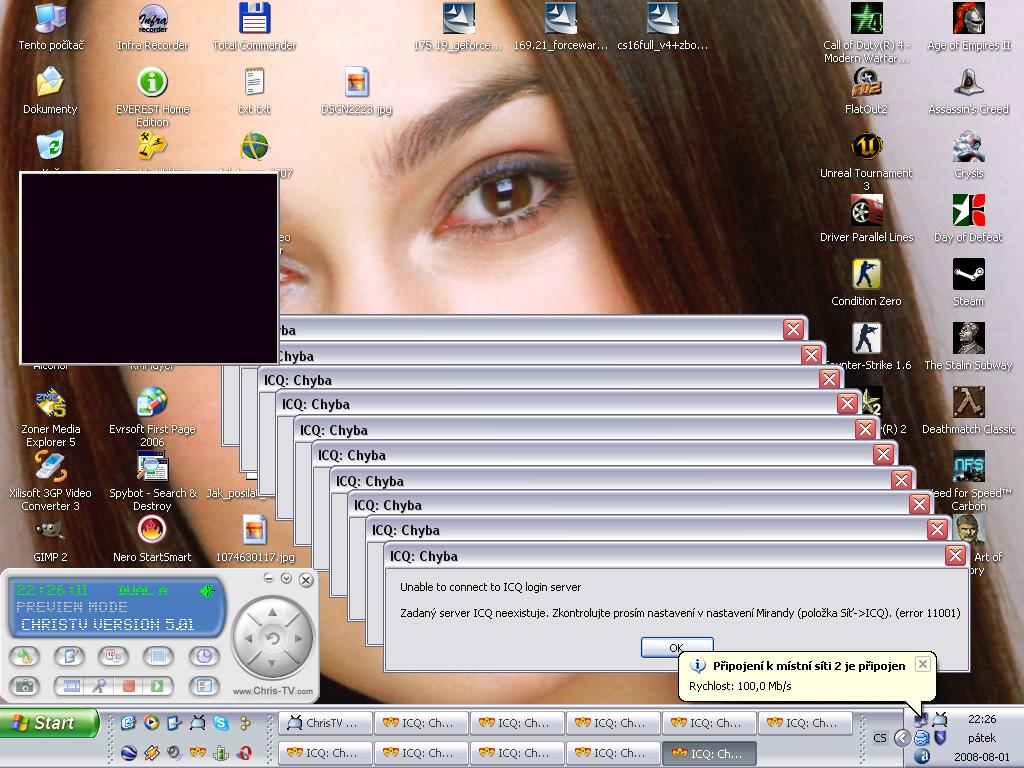
Task: Open the ChrisTV scheduler calendar icon
Action: (x=113, y=656)
